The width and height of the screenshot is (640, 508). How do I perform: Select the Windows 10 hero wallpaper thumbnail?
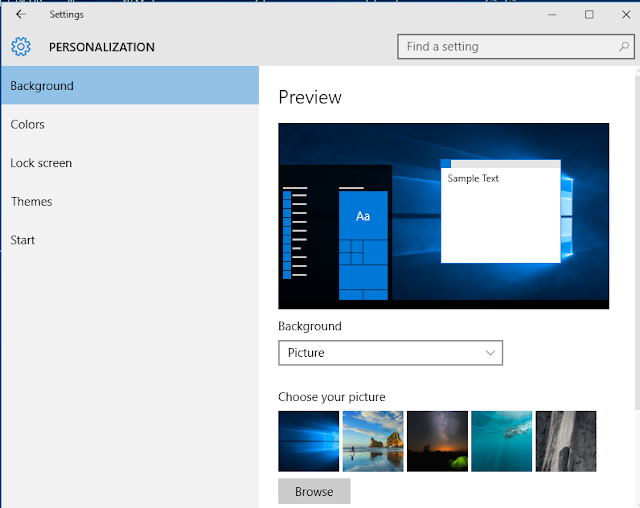[309, 441]
